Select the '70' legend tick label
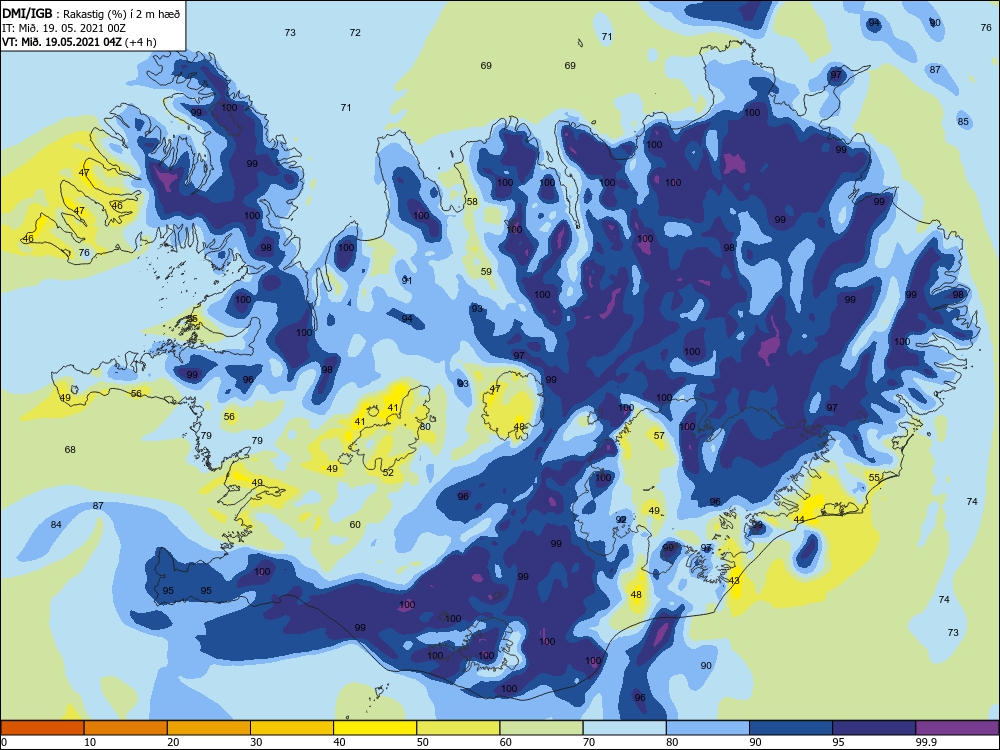1000x750 pixels. [x=589, y=742]
